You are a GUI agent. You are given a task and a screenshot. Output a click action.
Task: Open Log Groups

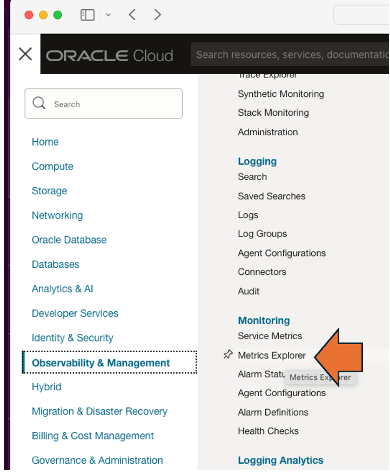point(262,234)
